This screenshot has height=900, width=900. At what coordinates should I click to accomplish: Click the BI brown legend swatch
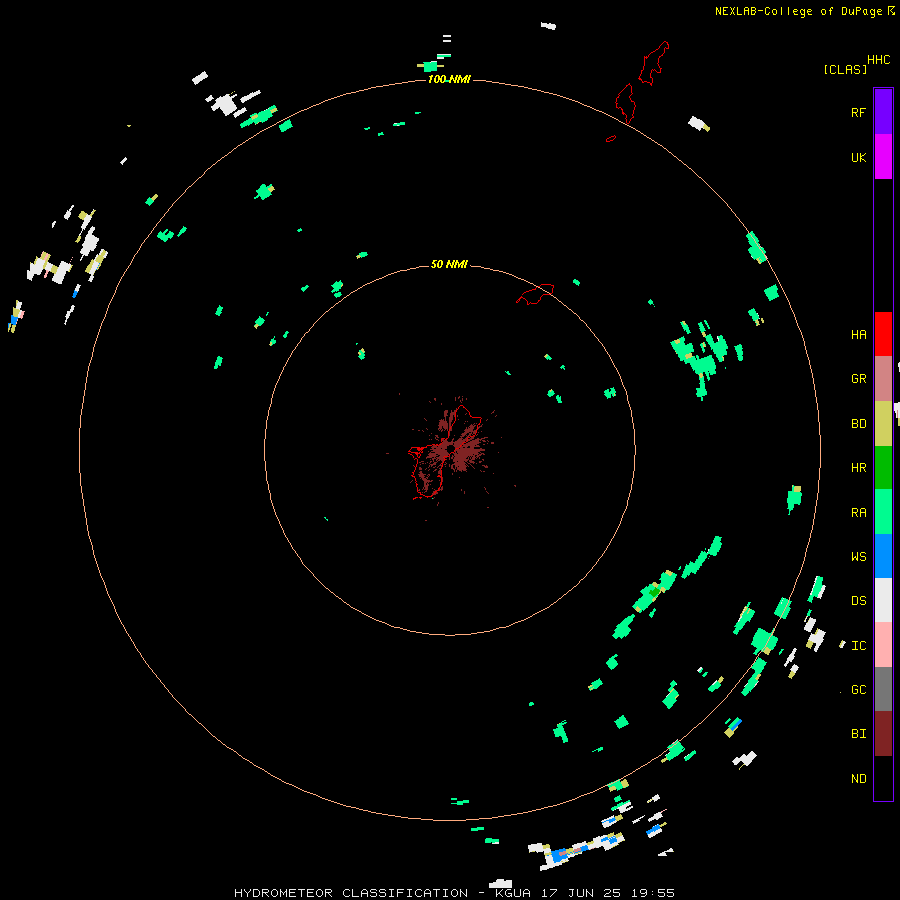[x=883, y=734]
